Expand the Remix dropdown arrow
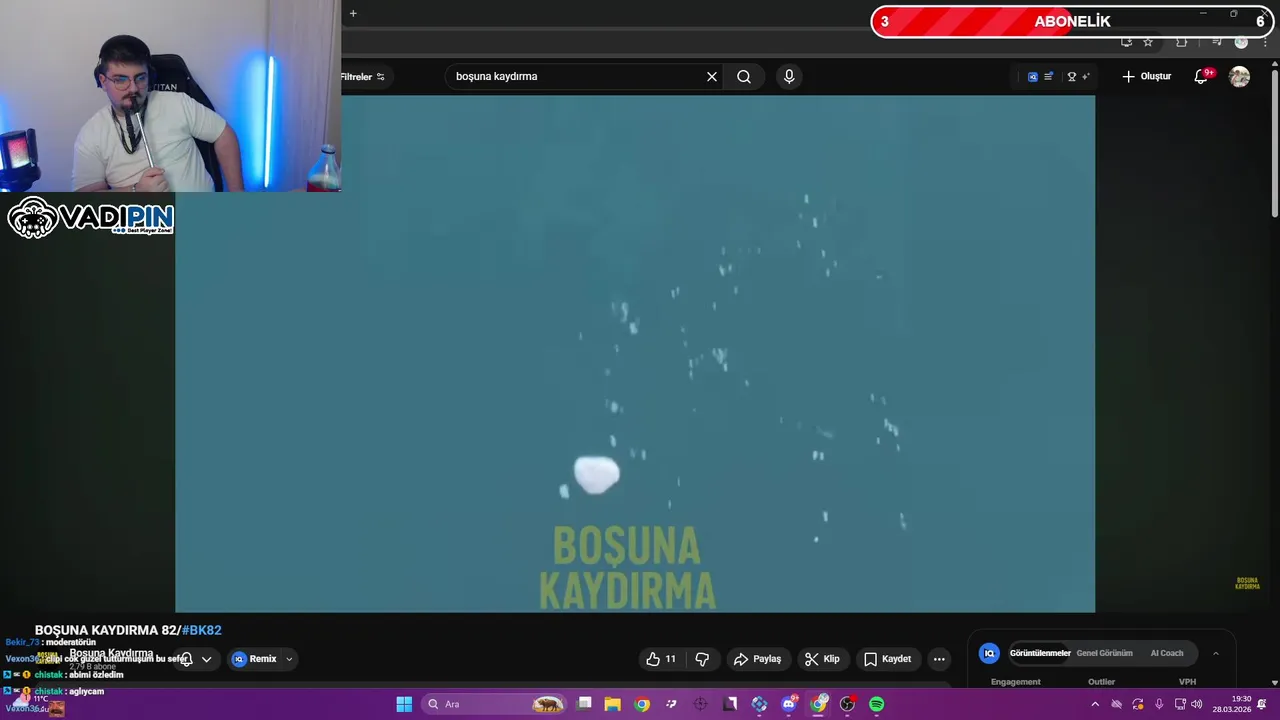This screenshot has height=720, width=1280. (x=289, y=659)
